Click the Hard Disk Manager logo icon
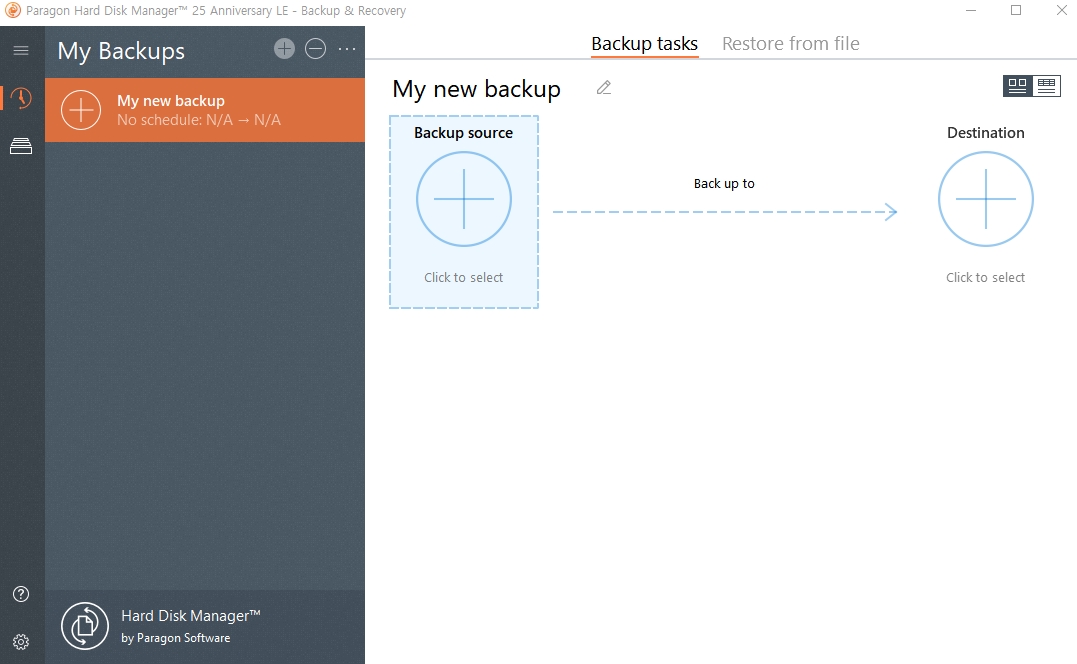Image resolution: width=1077 pixels, height=664 pixels. click(x=84, y=626)
